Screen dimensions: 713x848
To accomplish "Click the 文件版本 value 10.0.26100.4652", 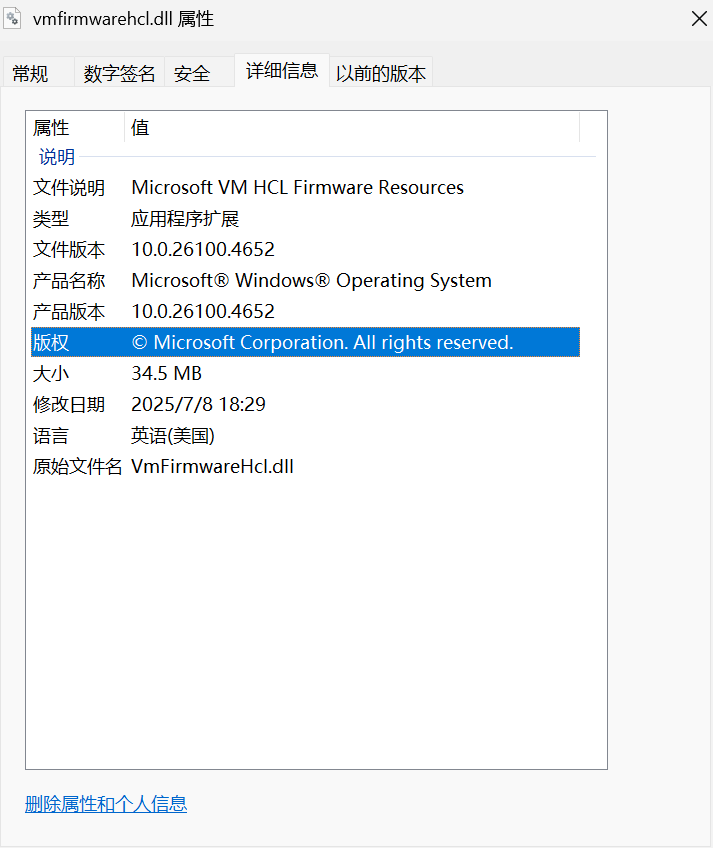I will (x=203, y=249).
